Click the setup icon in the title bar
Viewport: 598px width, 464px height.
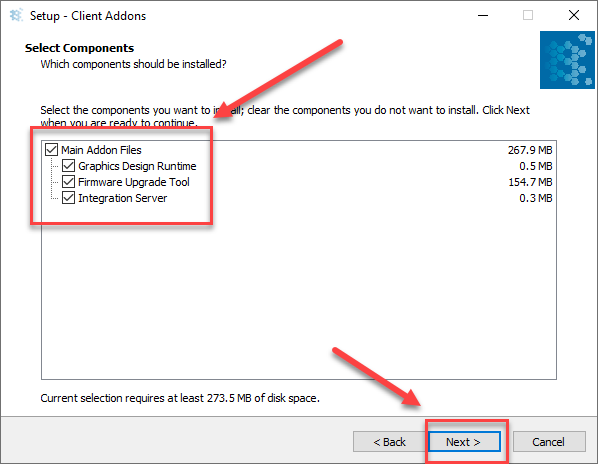pos(16,16)
